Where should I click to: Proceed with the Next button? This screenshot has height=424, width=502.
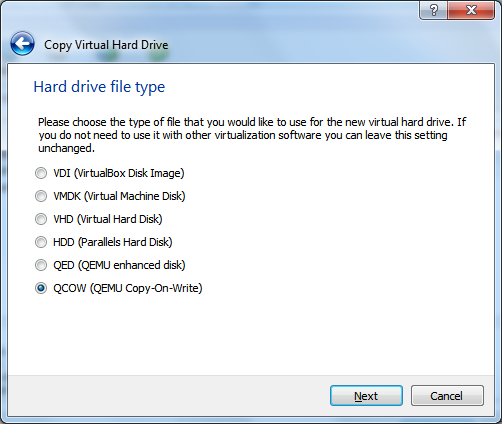[x=366, y=396]
